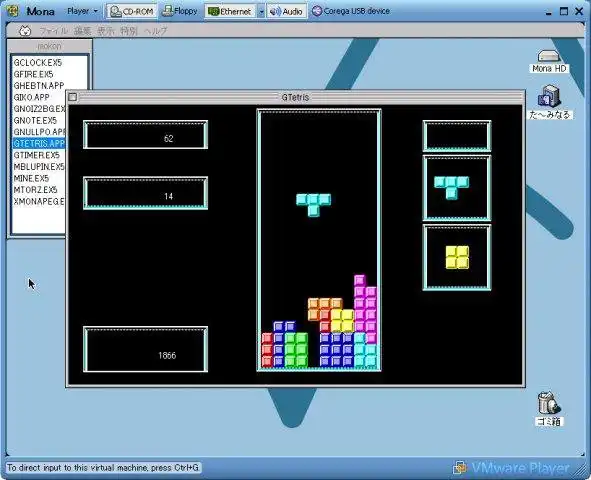
Task: Click the GTetris window title bar
Action: (x=296, y=97)
